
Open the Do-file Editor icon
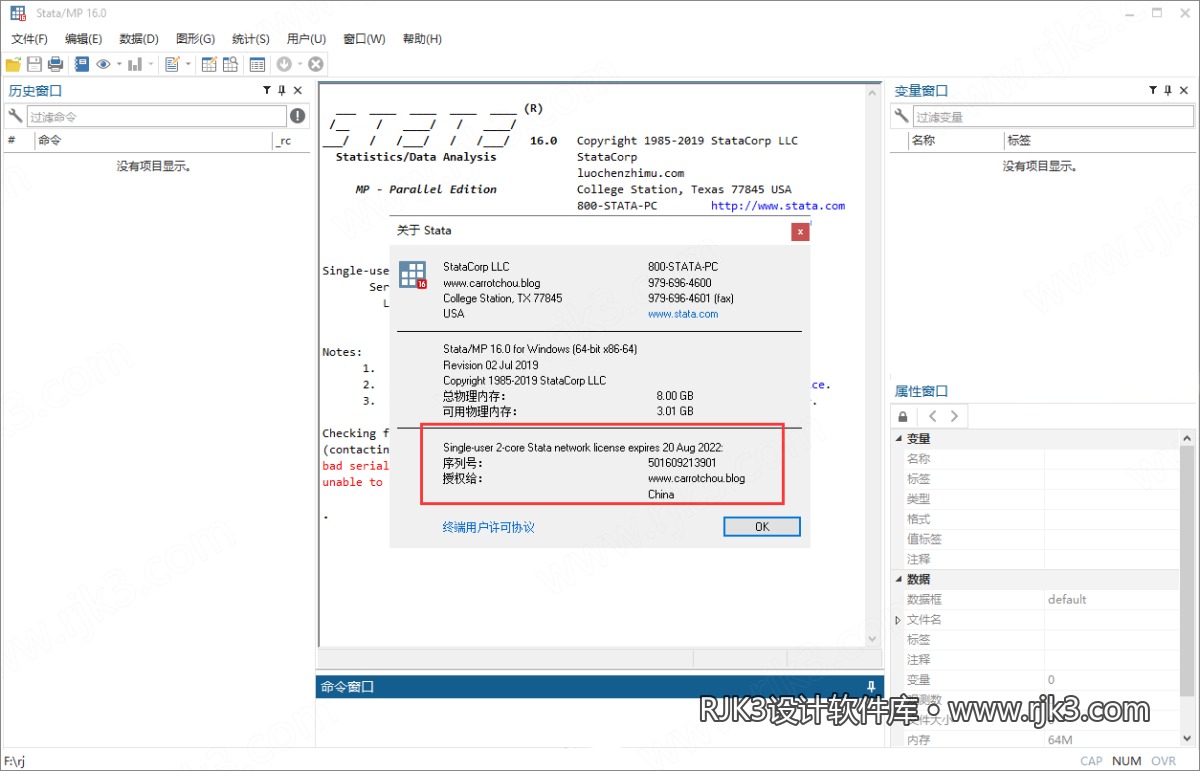tap(172, 64)
